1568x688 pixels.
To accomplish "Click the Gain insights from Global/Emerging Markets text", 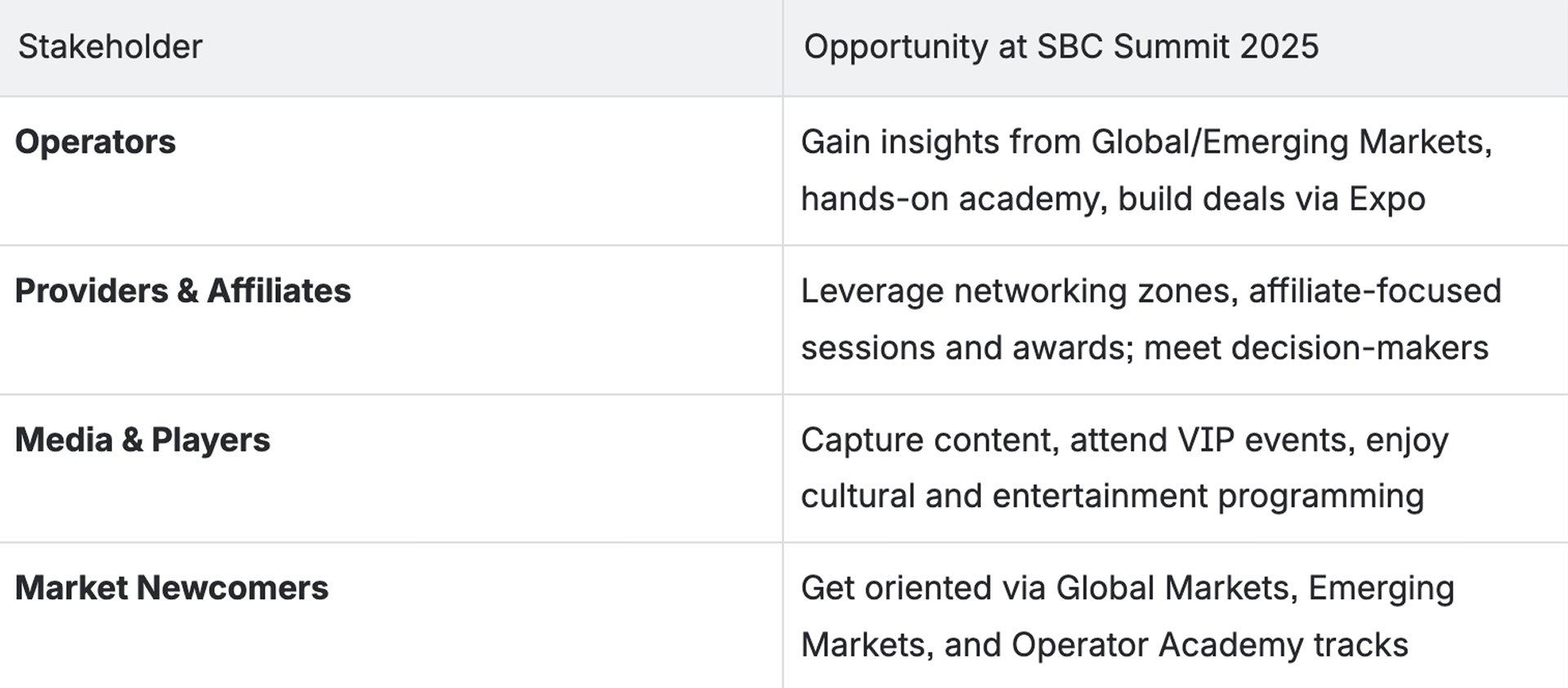I will (x=1146, y=142).
